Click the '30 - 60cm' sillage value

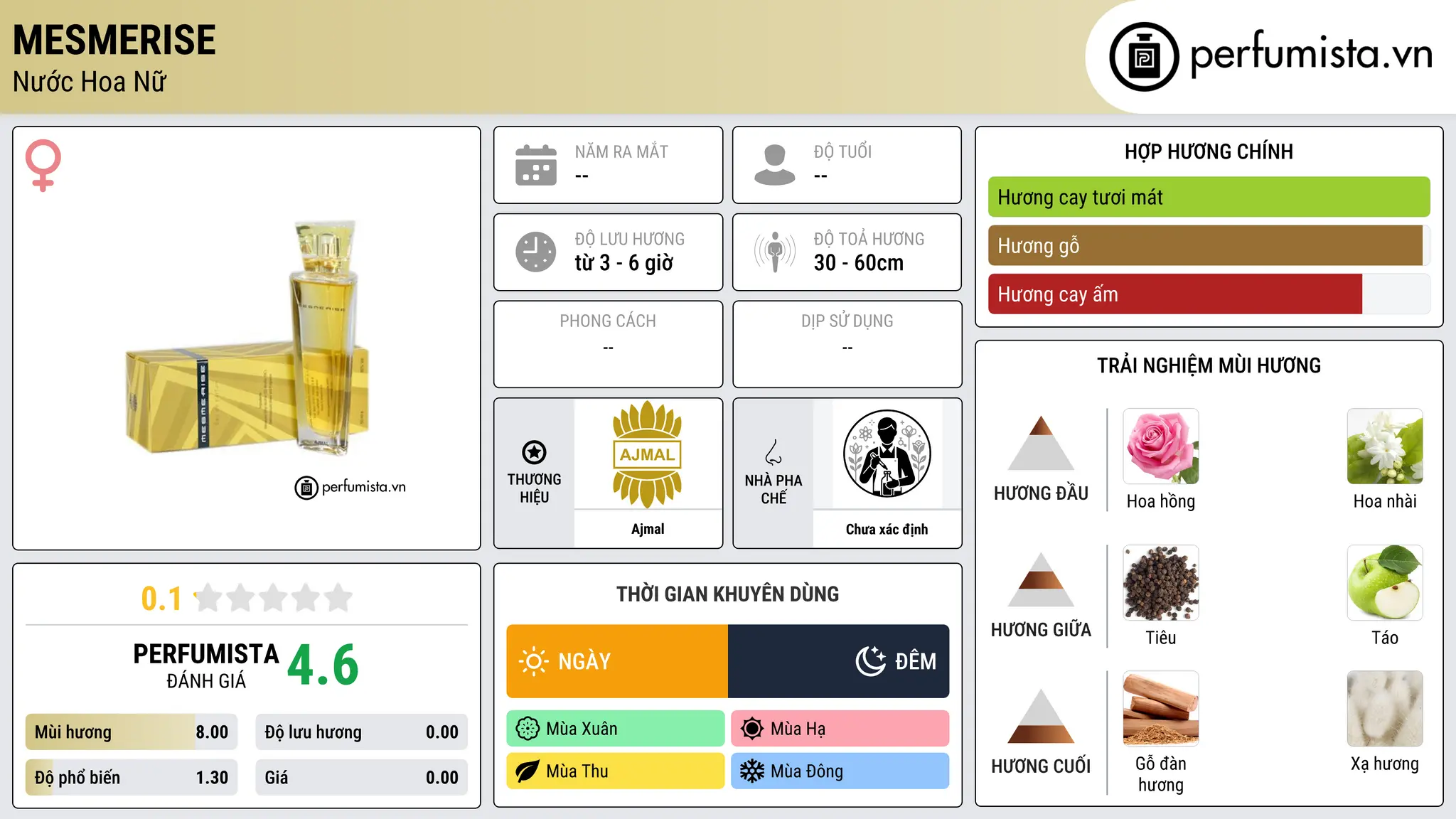click(x=859, y=263)
